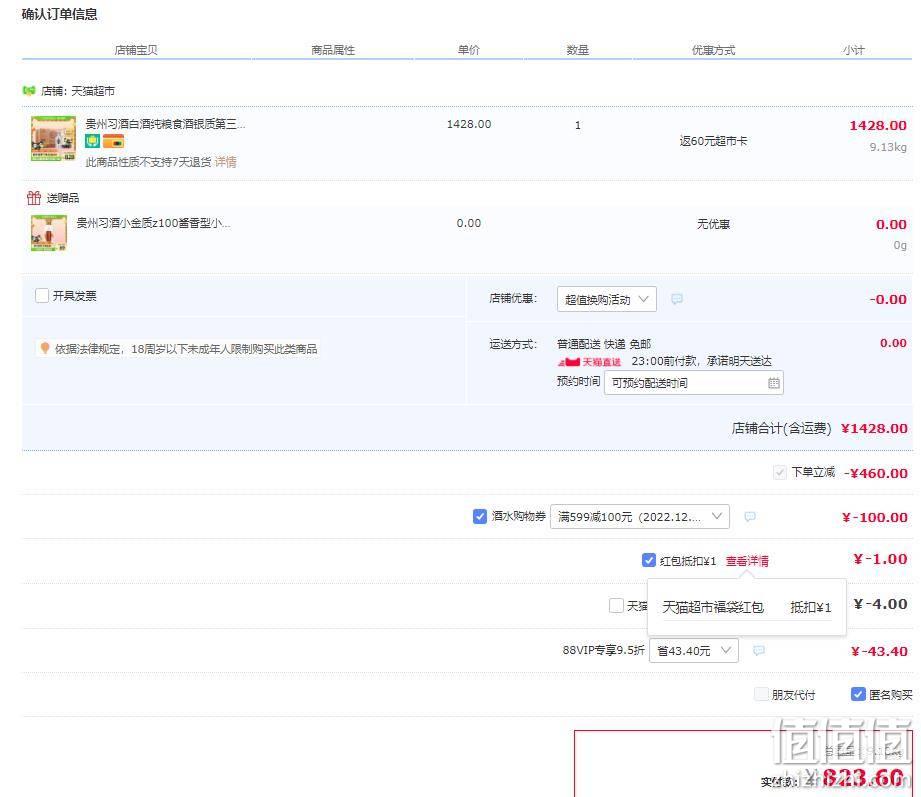
Task: Click the unit price 1428.00 in the 单价 column
Action: (x=469, y=124)
